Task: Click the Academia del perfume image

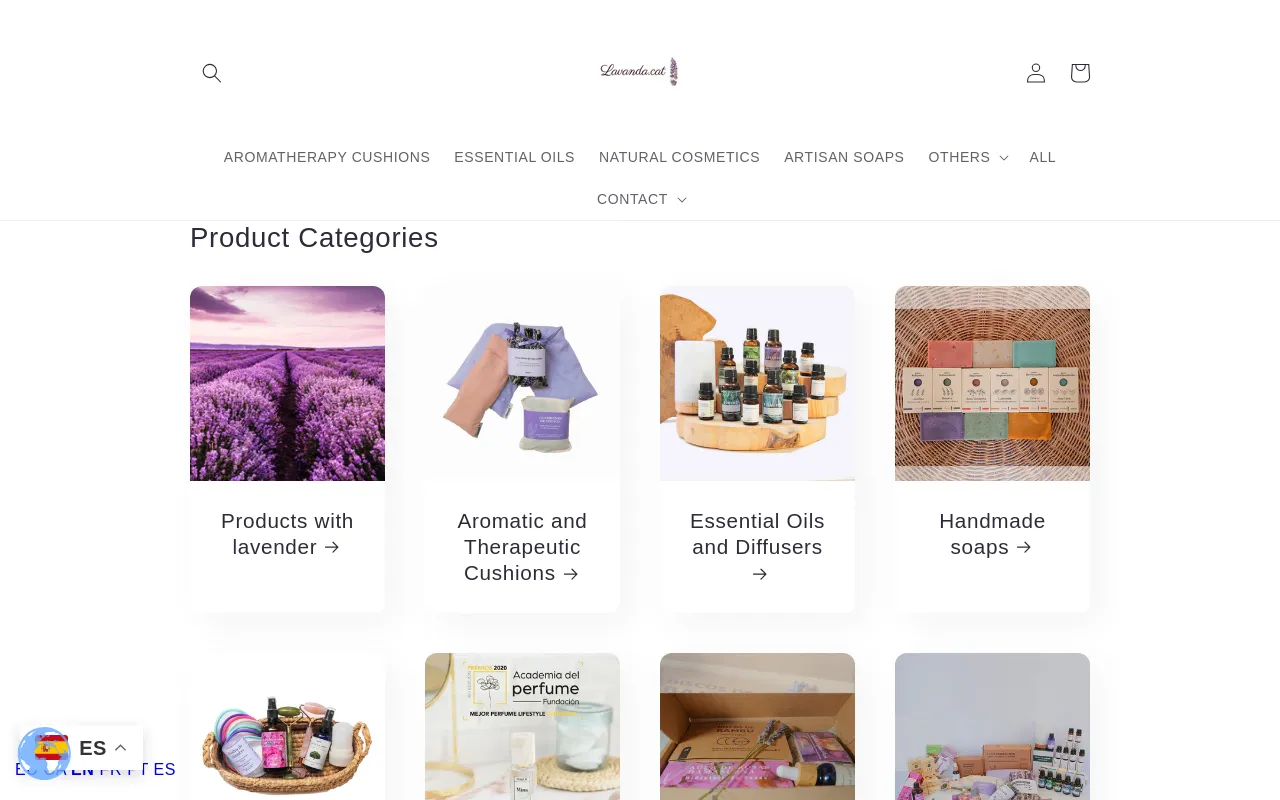Action: (522, 726)
